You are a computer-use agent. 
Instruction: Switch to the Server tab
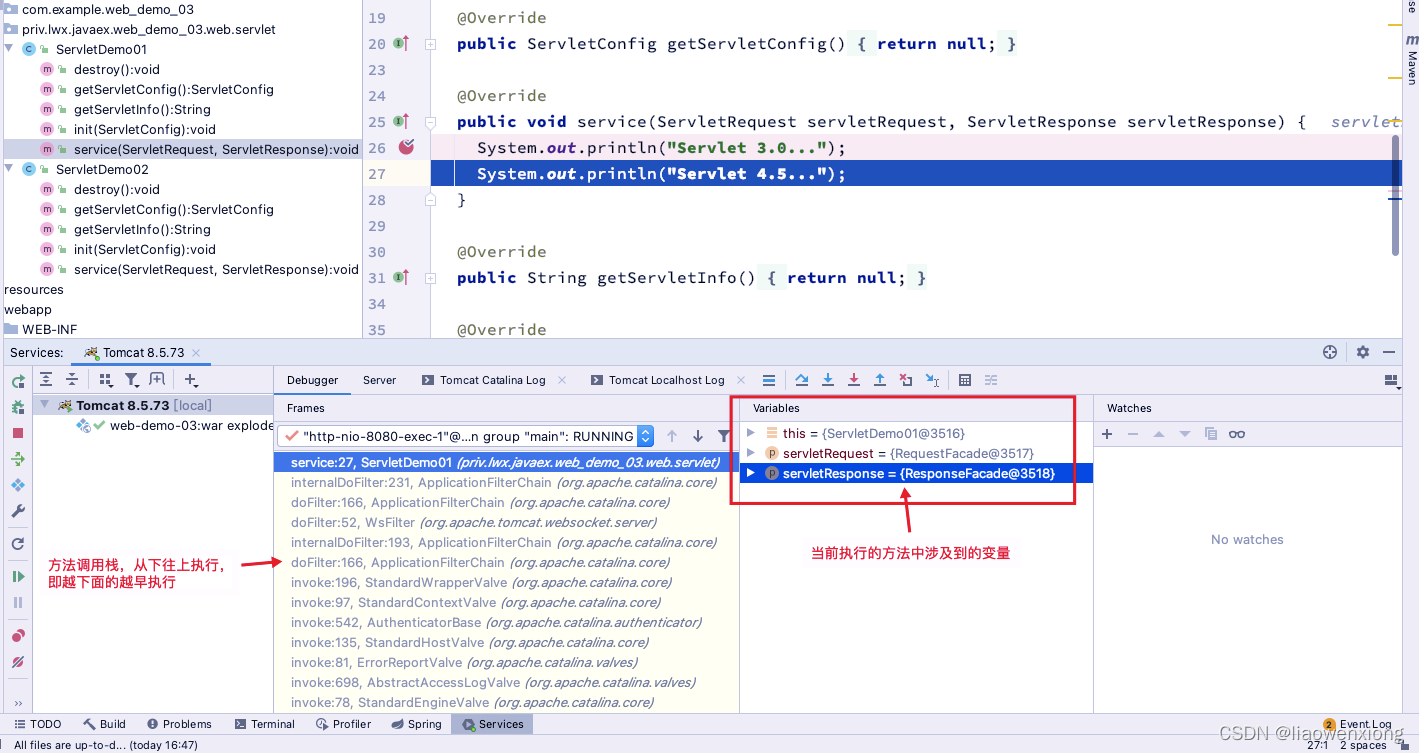[379, 380]
